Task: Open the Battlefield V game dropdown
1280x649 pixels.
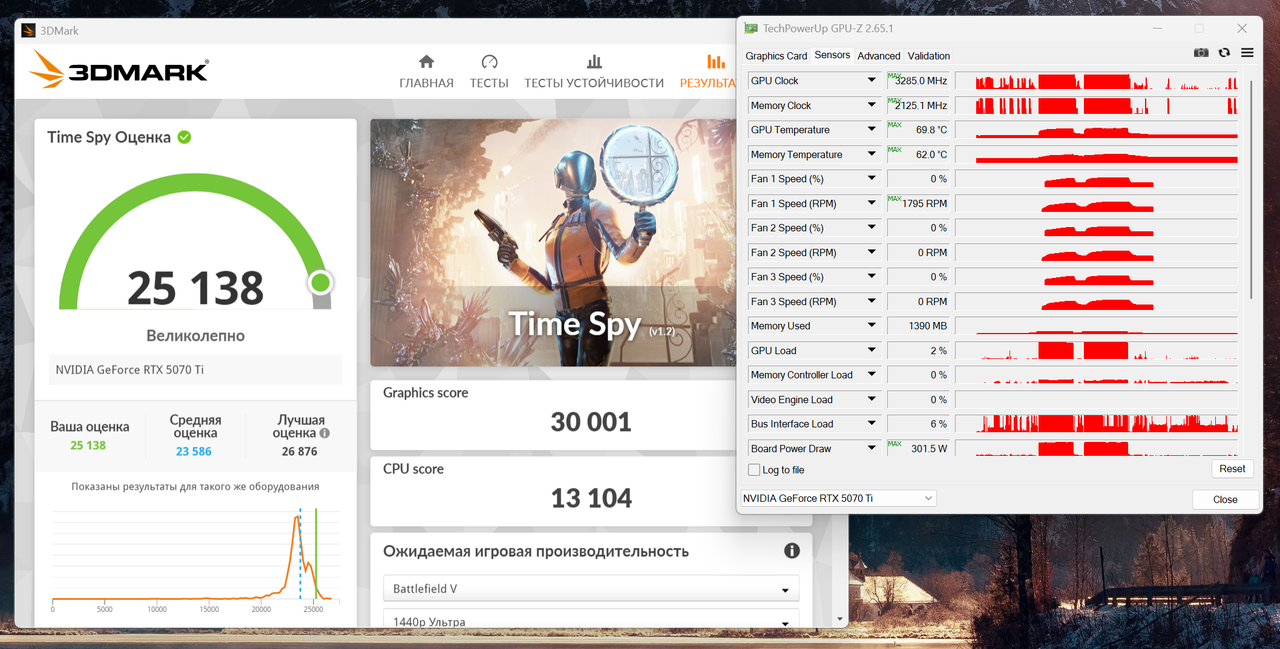Action: (x=591, y=589)
